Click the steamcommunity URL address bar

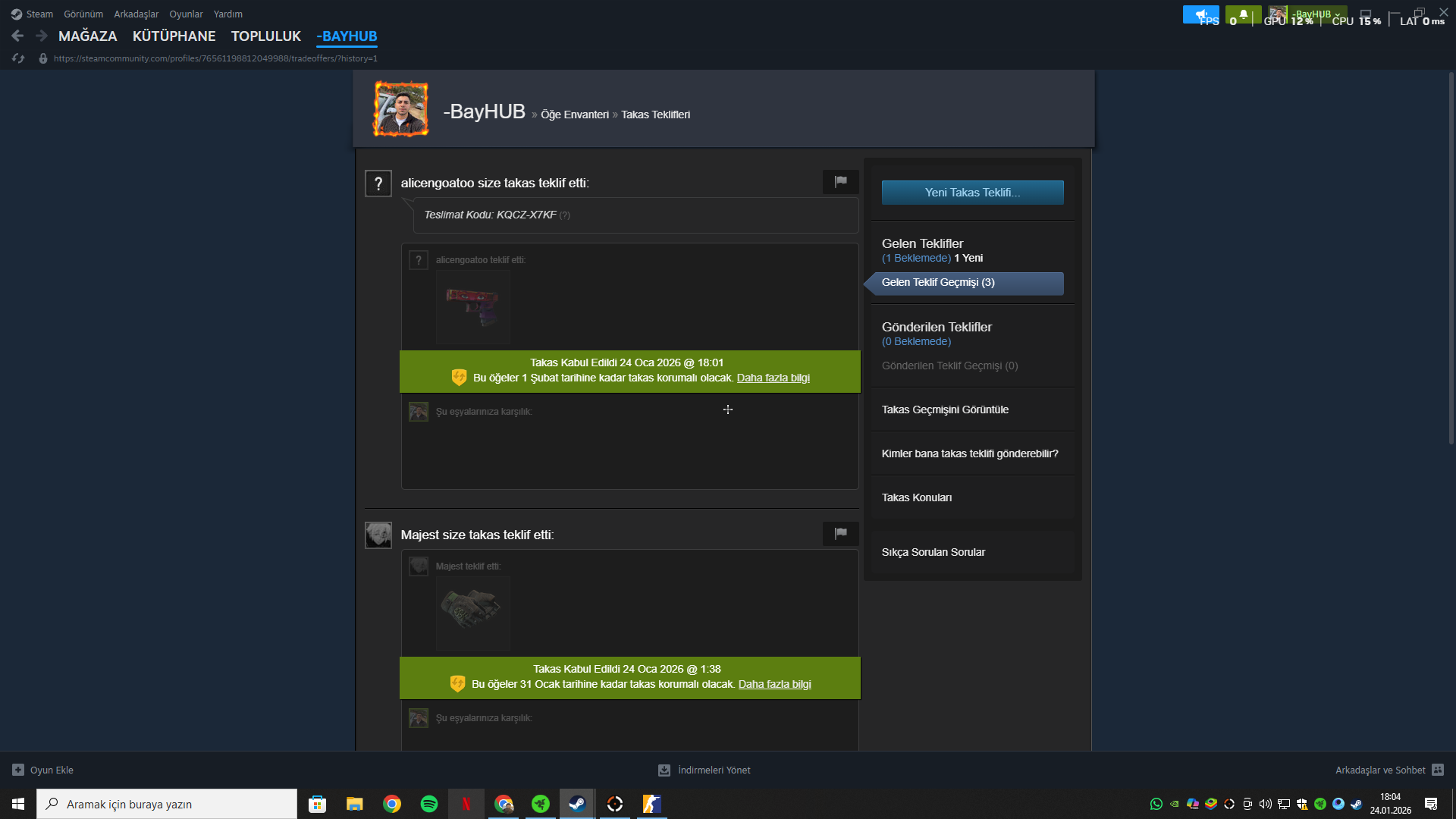coord(215,58)
